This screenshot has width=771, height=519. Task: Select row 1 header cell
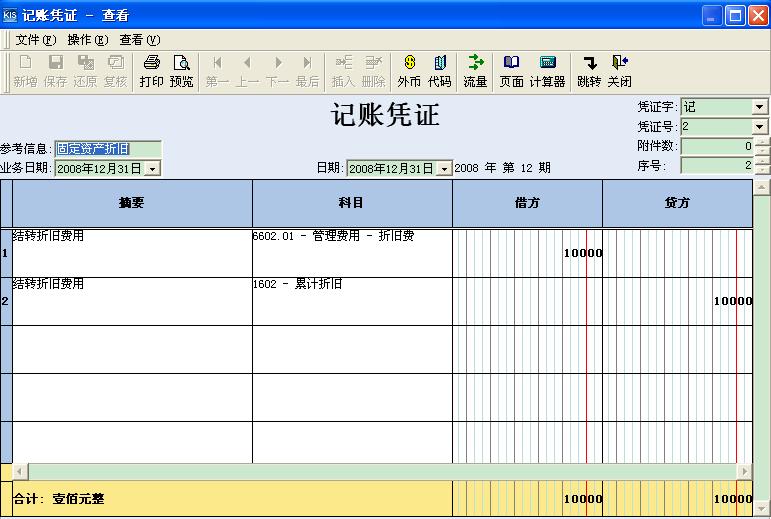(6, 253)
